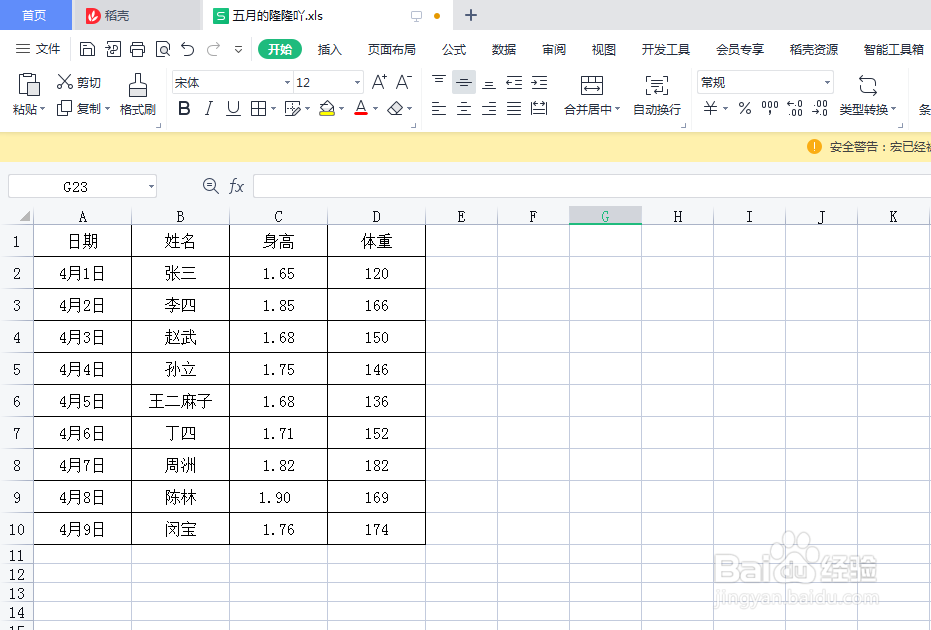Click the Paste clipboard icon
931x630 pixels.
coord(28,84)
